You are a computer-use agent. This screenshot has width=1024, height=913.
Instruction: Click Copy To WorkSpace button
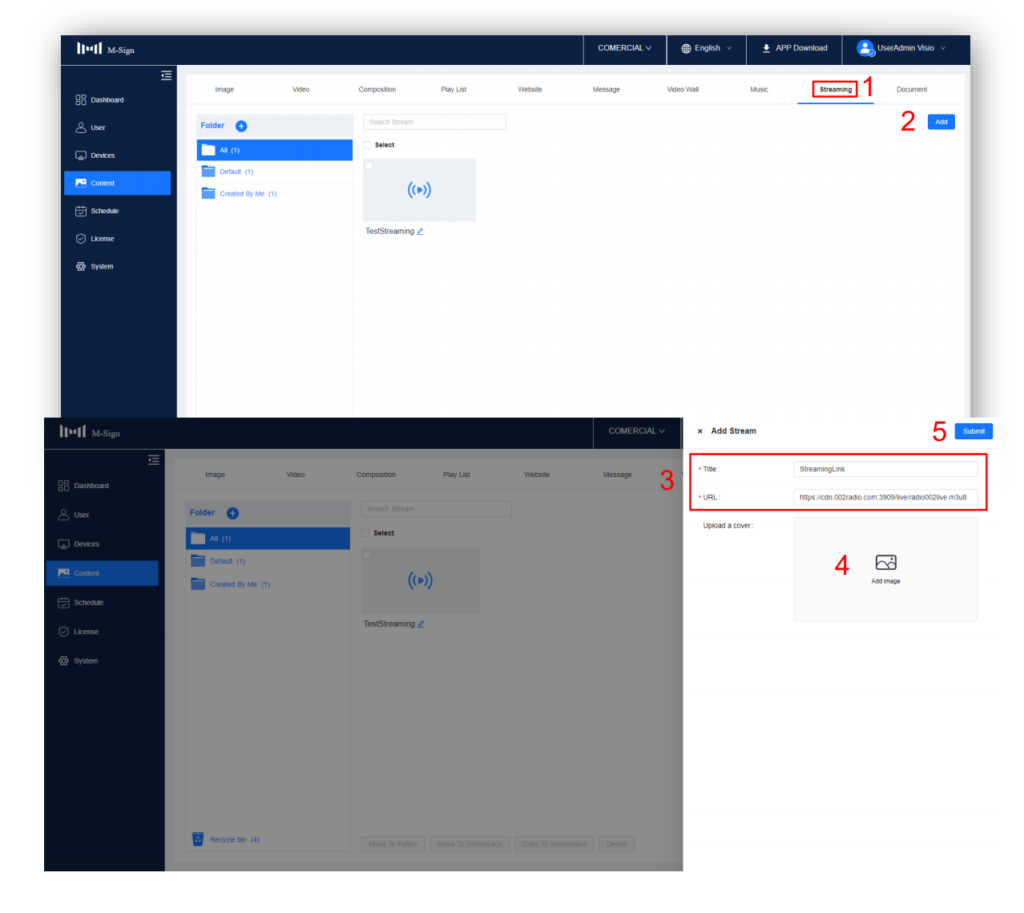(554, 844)
